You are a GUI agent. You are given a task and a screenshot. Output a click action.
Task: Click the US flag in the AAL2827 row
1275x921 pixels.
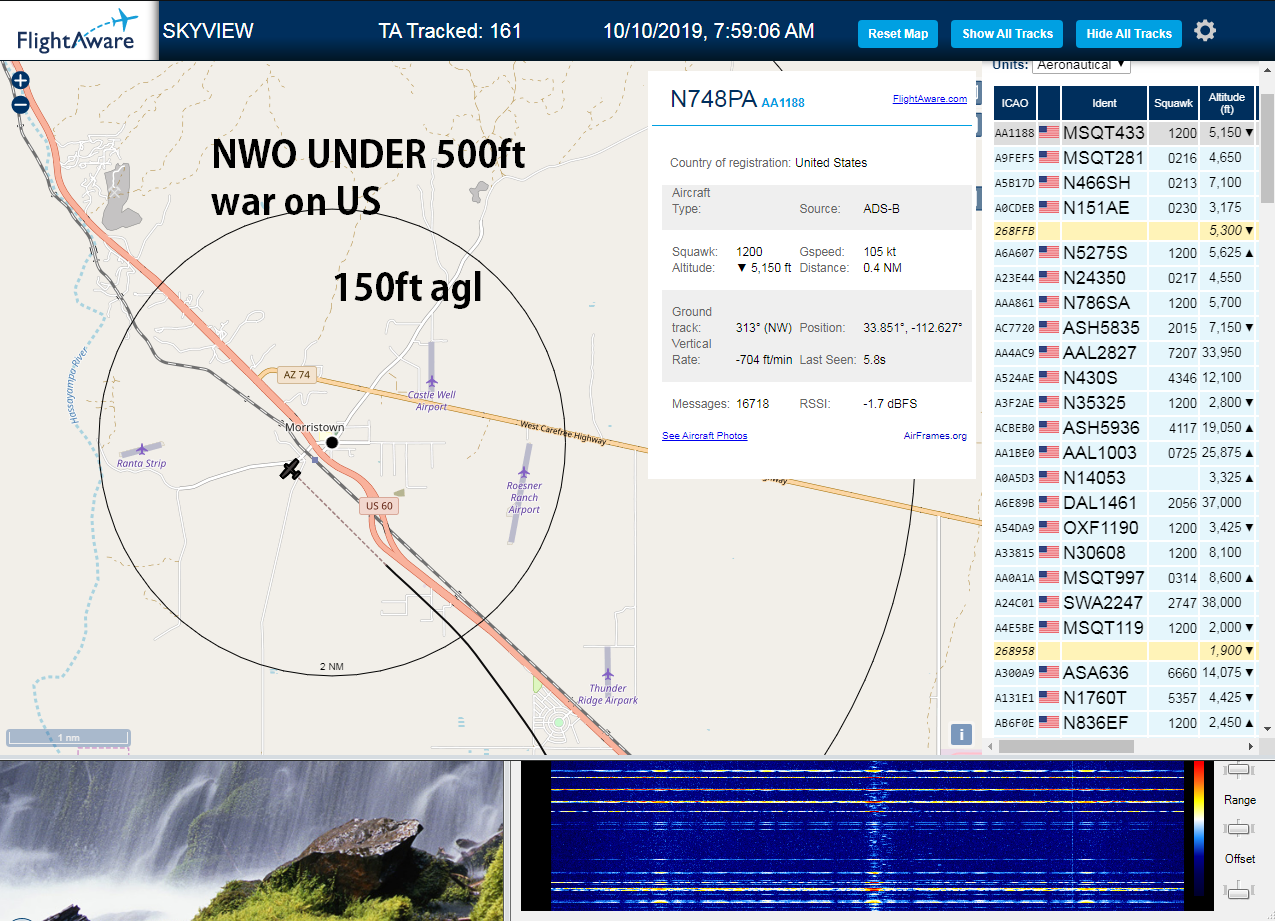pyautogui.click(x=1049, y=352)
